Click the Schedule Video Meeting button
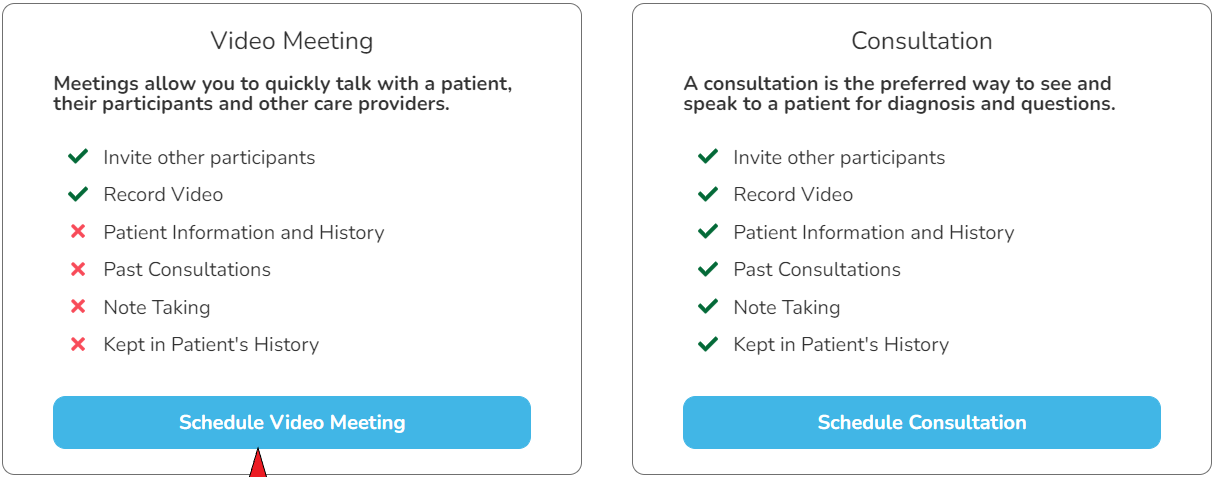 click(291, 422)
